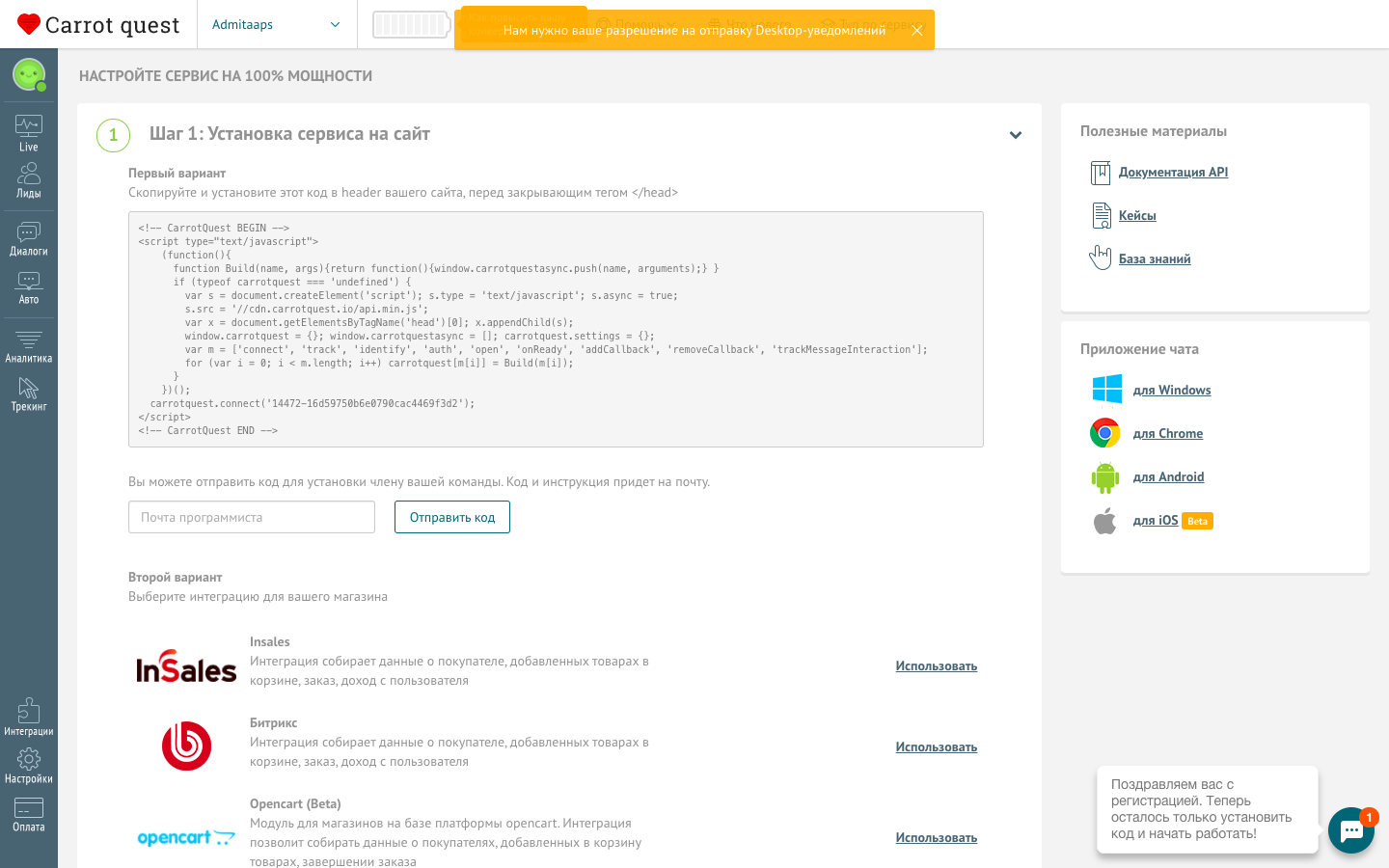Use the Insales integration
This screenshot has width=1389, height=868.
click(937, 666)
